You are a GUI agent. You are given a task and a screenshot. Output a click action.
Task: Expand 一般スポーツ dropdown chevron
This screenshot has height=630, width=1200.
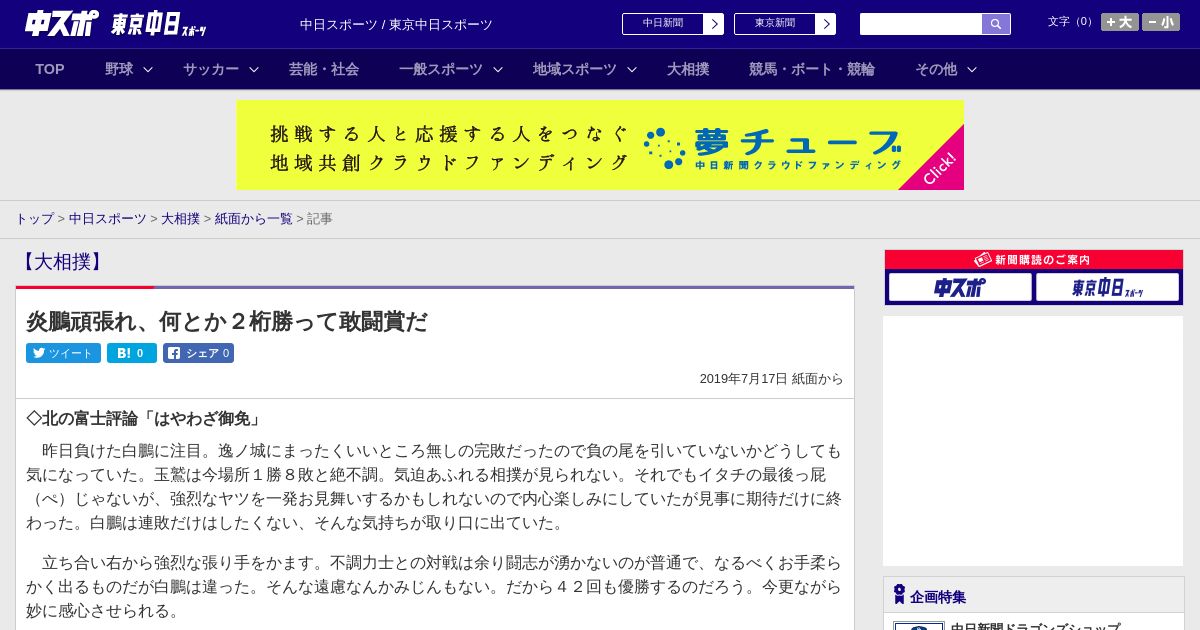pos(498,70)
